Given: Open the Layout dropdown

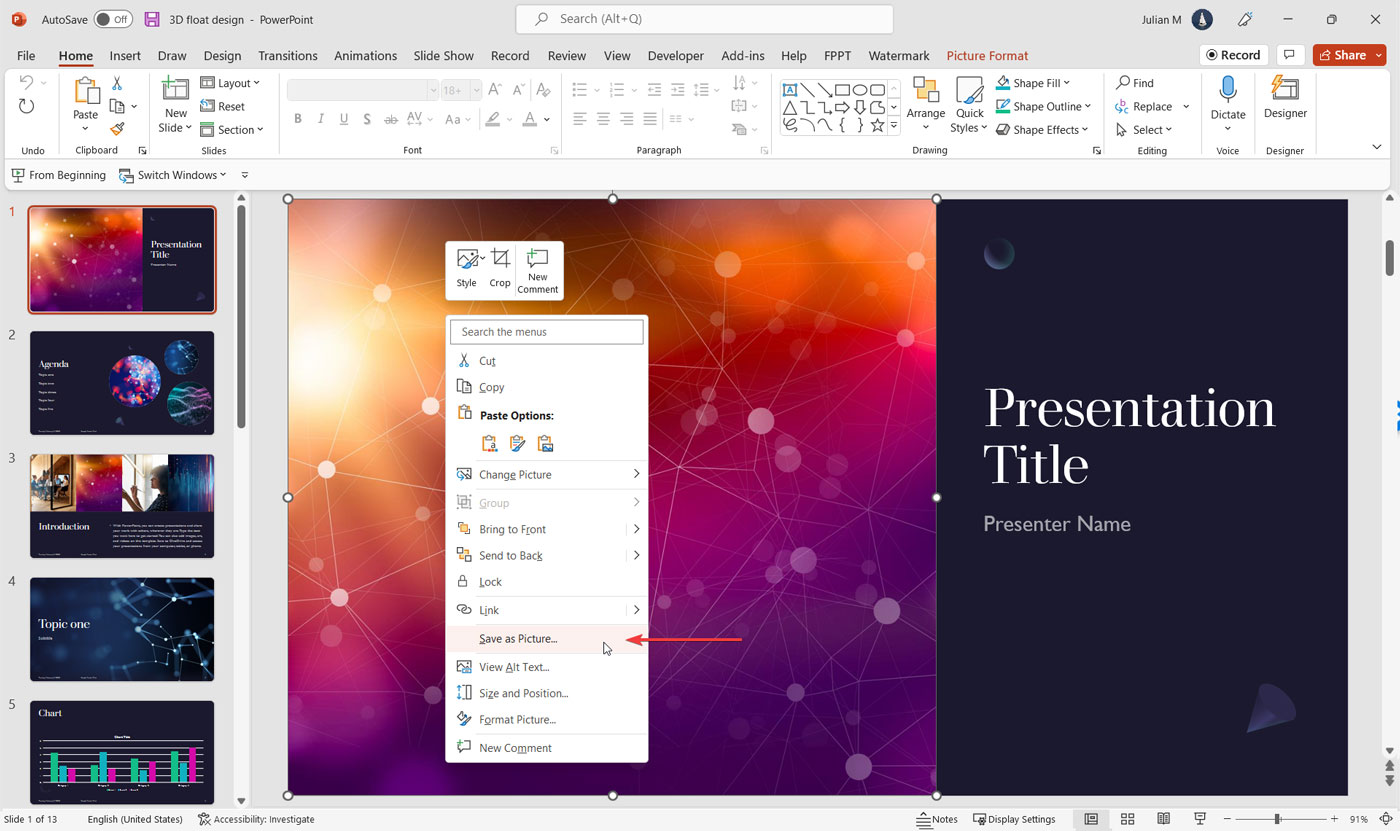Looking at the screenshot, I should 231,82.
